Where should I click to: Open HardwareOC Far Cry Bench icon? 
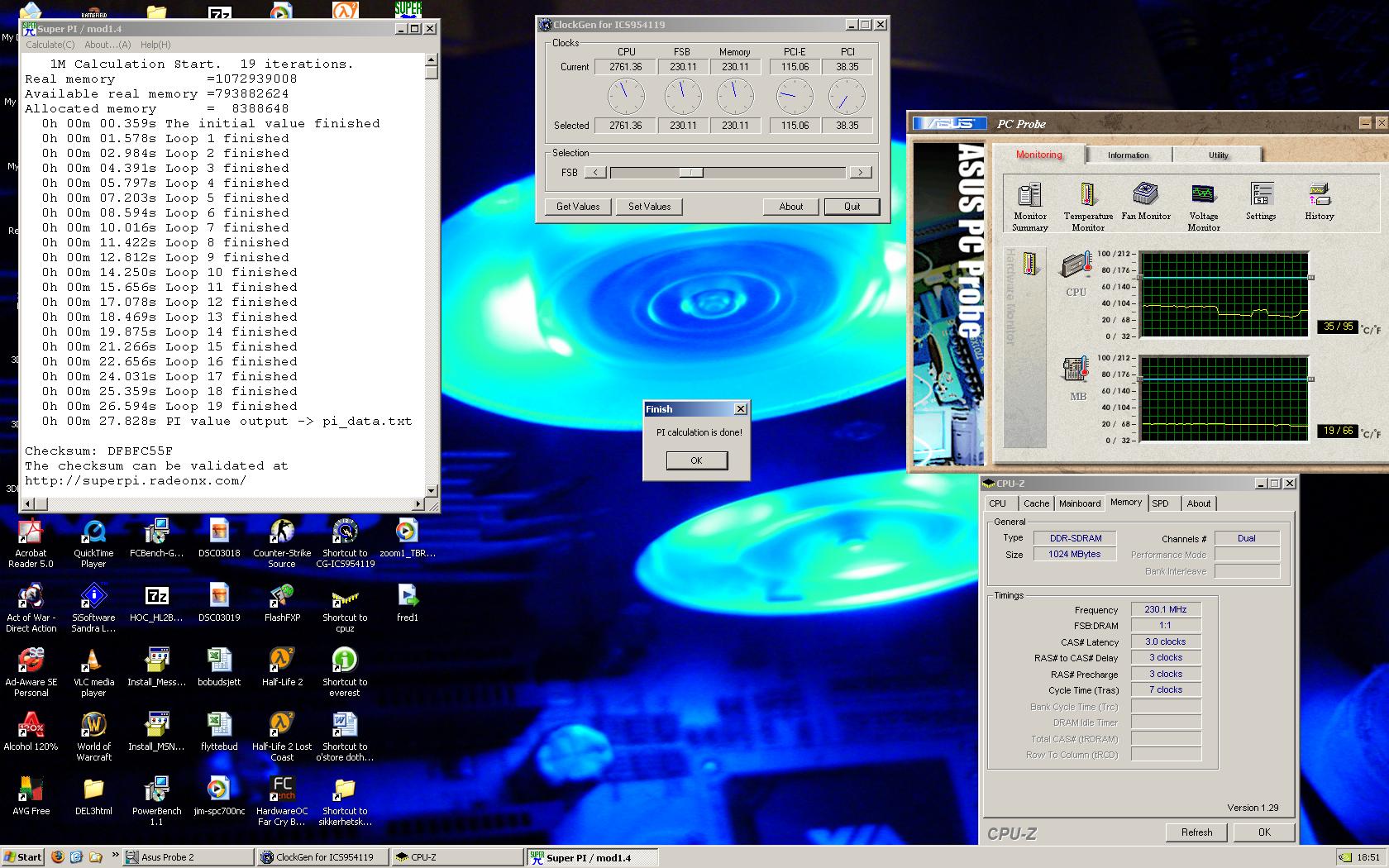pos(282,801)
